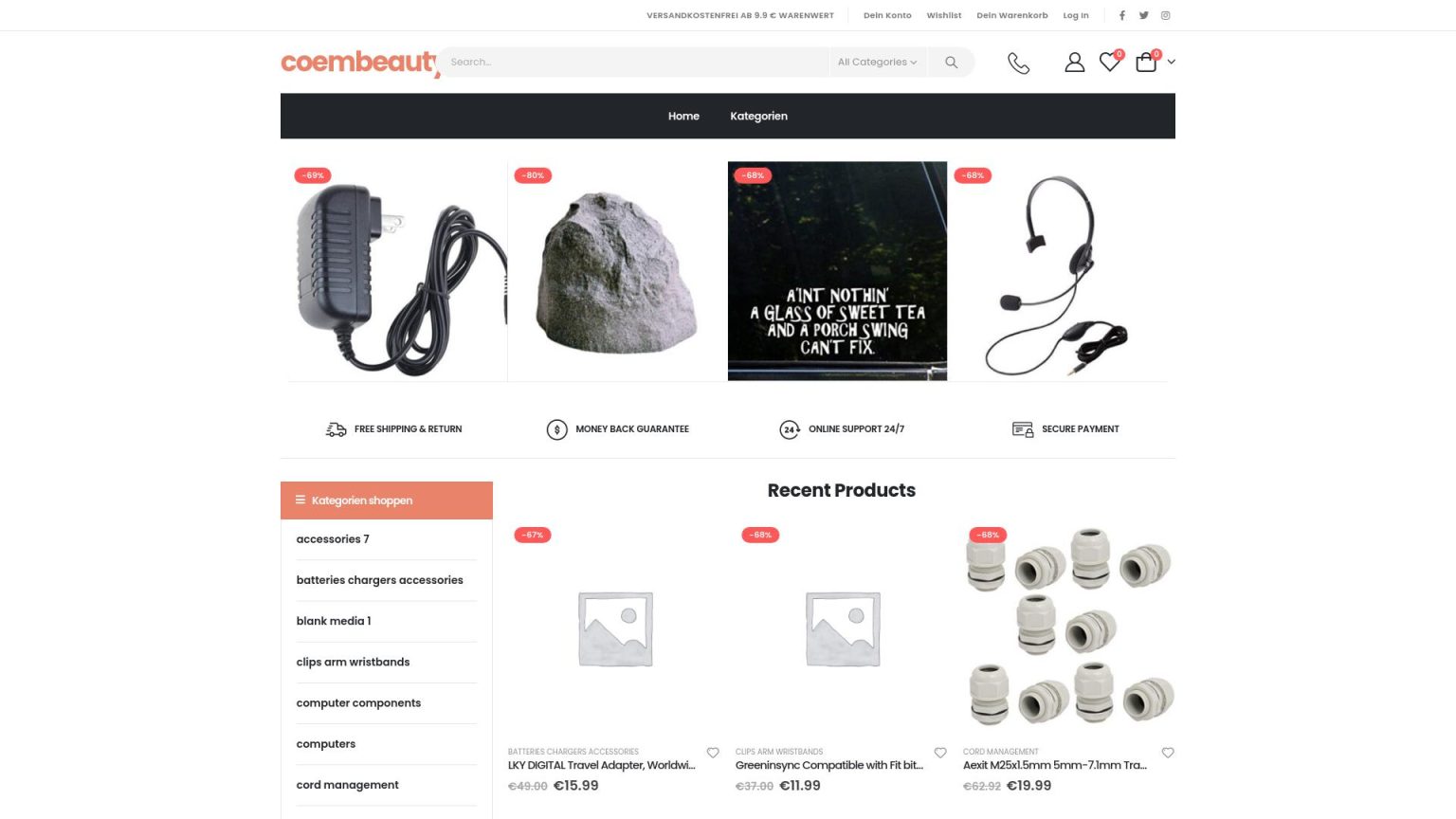Go to the Home menu item
The width and height of the screenshot is (1456, 819).
683,117
